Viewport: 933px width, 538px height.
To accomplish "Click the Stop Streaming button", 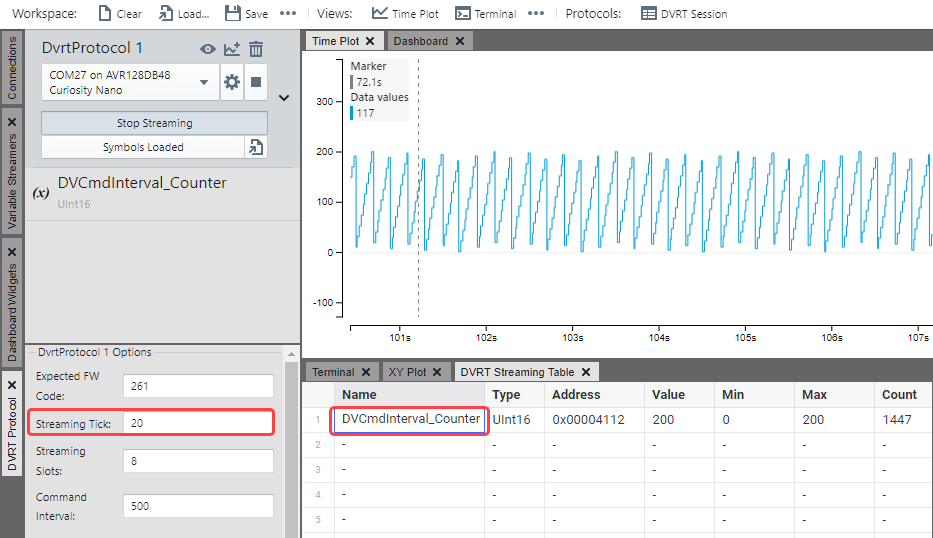I will pyautogui.click(x=154, y=123).
